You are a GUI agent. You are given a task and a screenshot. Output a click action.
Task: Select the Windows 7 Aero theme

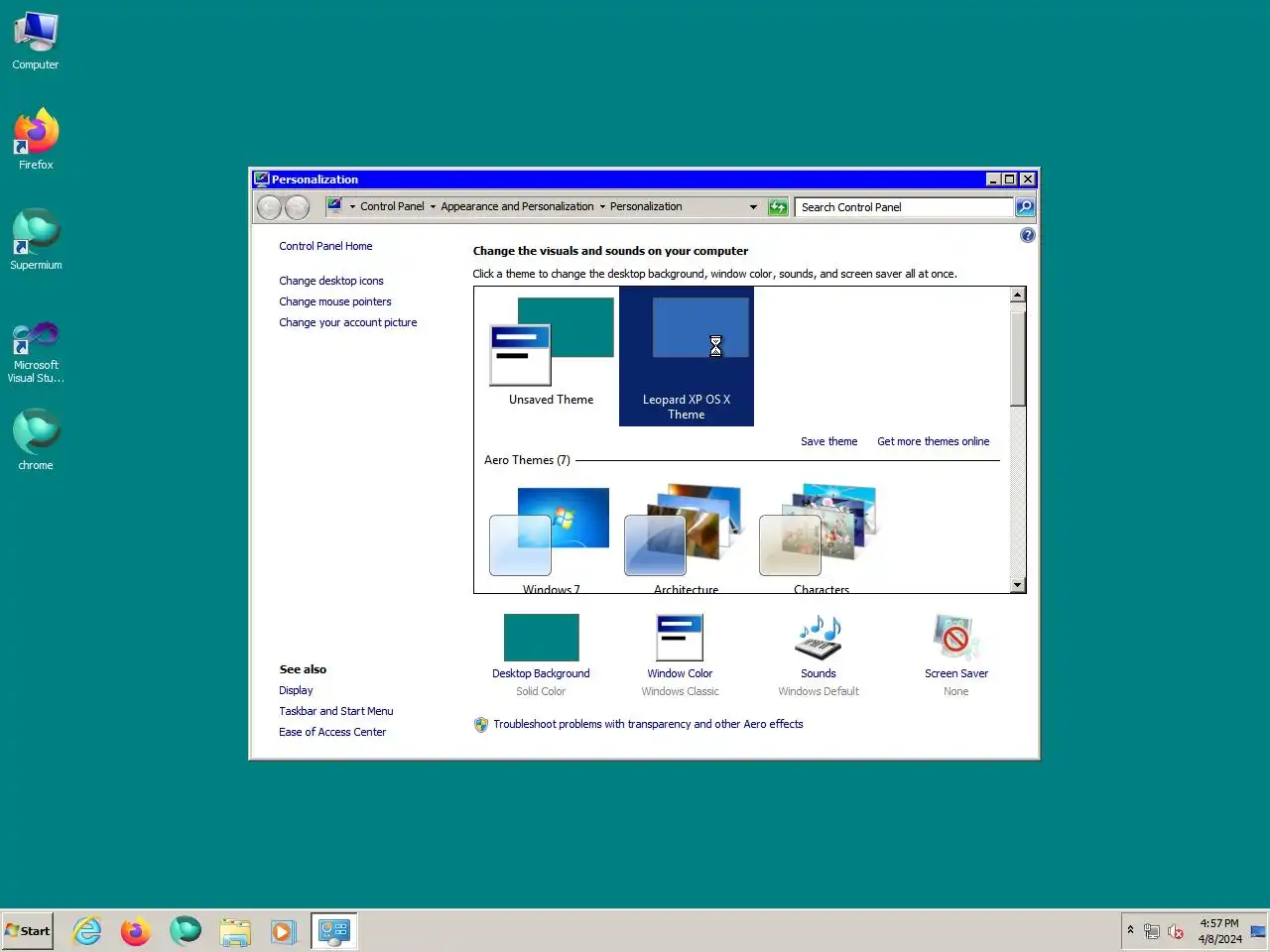551,538
